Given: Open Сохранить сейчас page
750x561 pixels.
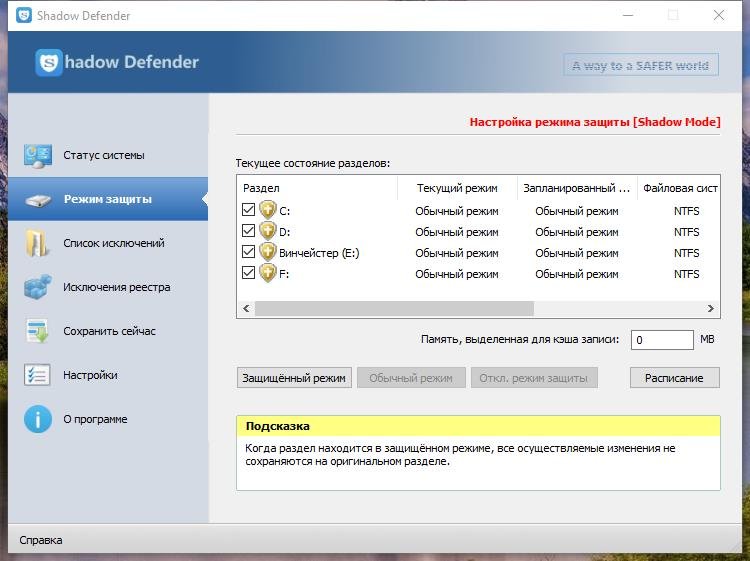Looking at the screenshot, I should tap(110, 331).
